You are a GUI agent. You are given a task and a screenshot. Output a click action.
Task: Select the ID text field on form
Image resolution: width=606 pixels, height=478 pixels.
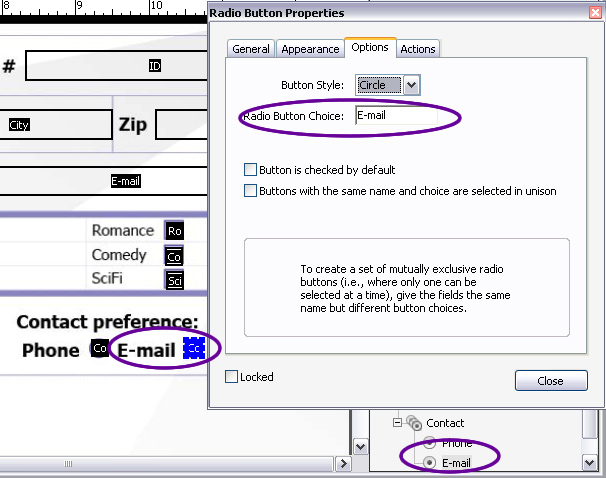tap(155, 66)
